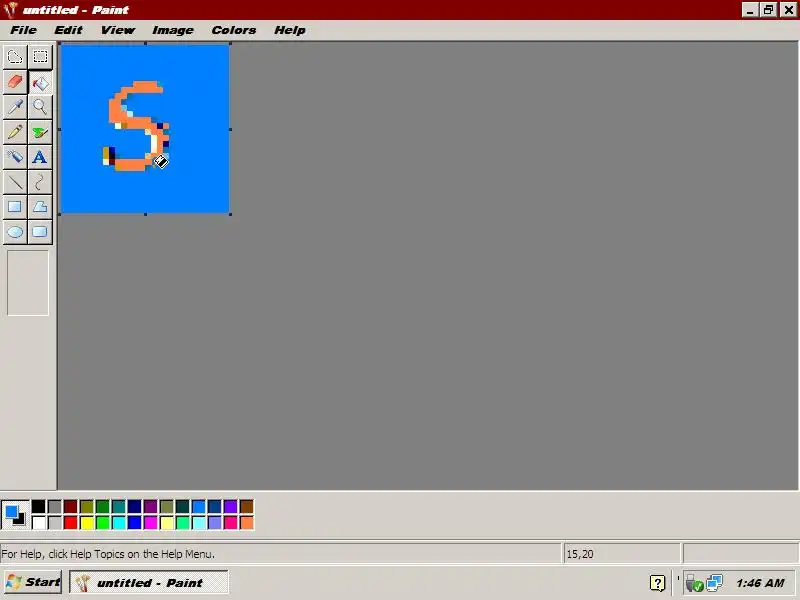Select the periwinkle color swatch
Viewport: 800px width, 600px height.
[x=214, y=522]
